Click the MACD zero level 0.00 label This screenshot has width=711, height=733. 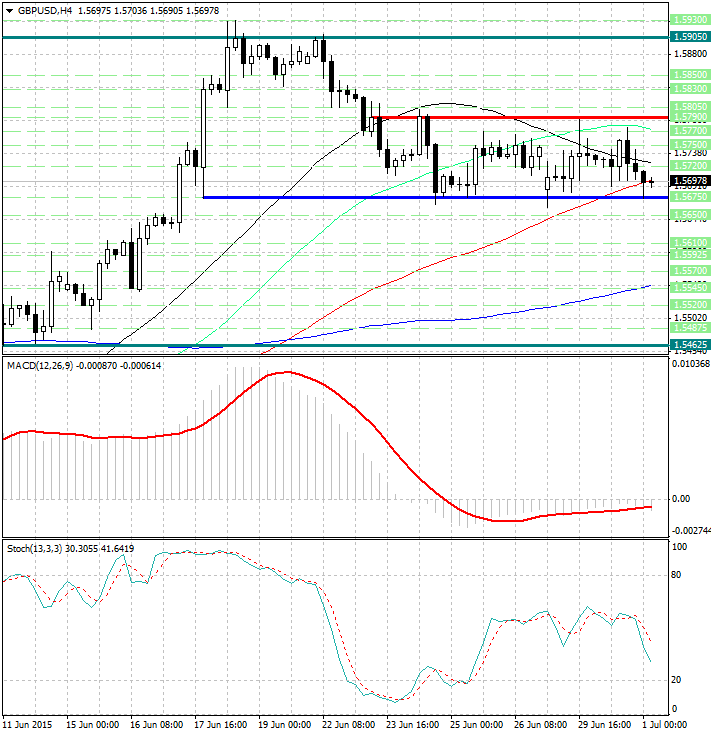681,499
